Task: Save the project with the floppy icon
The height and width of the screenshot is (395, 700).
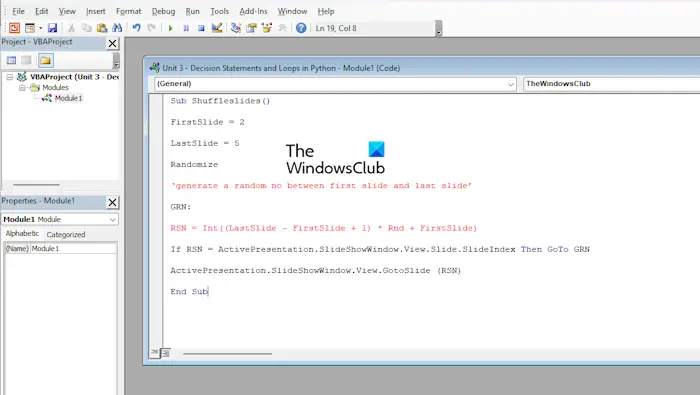Action: [x=52, y=28]
